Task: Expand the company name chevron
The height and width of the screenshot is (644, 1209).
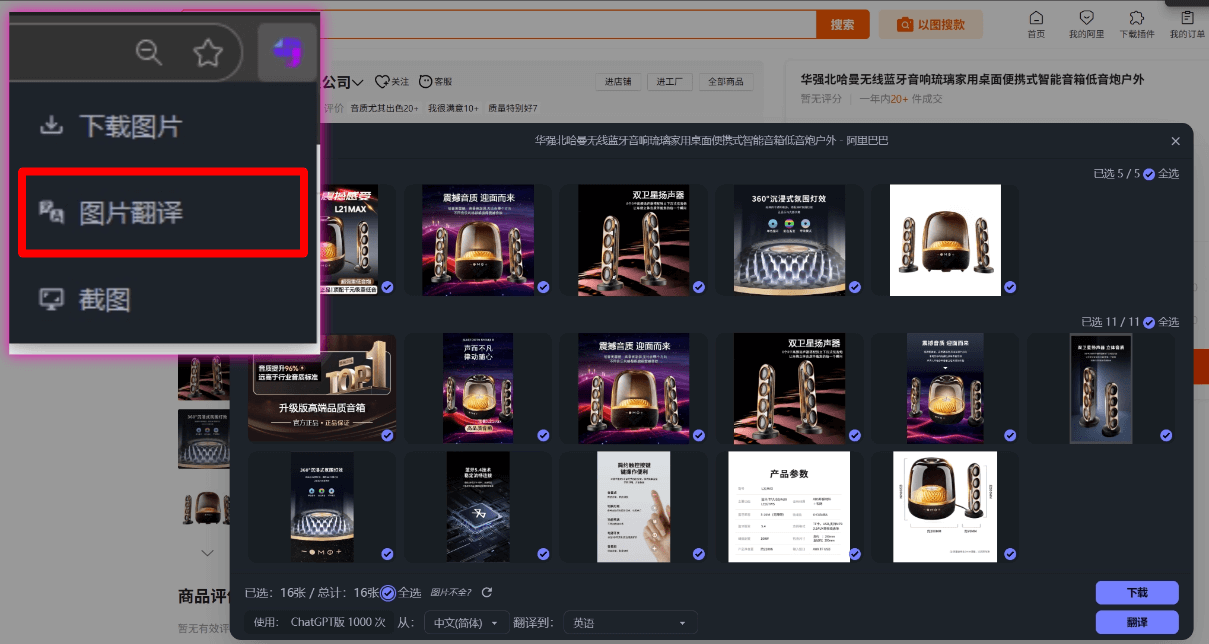Action: pyautogui.click(x=358, y=82)
